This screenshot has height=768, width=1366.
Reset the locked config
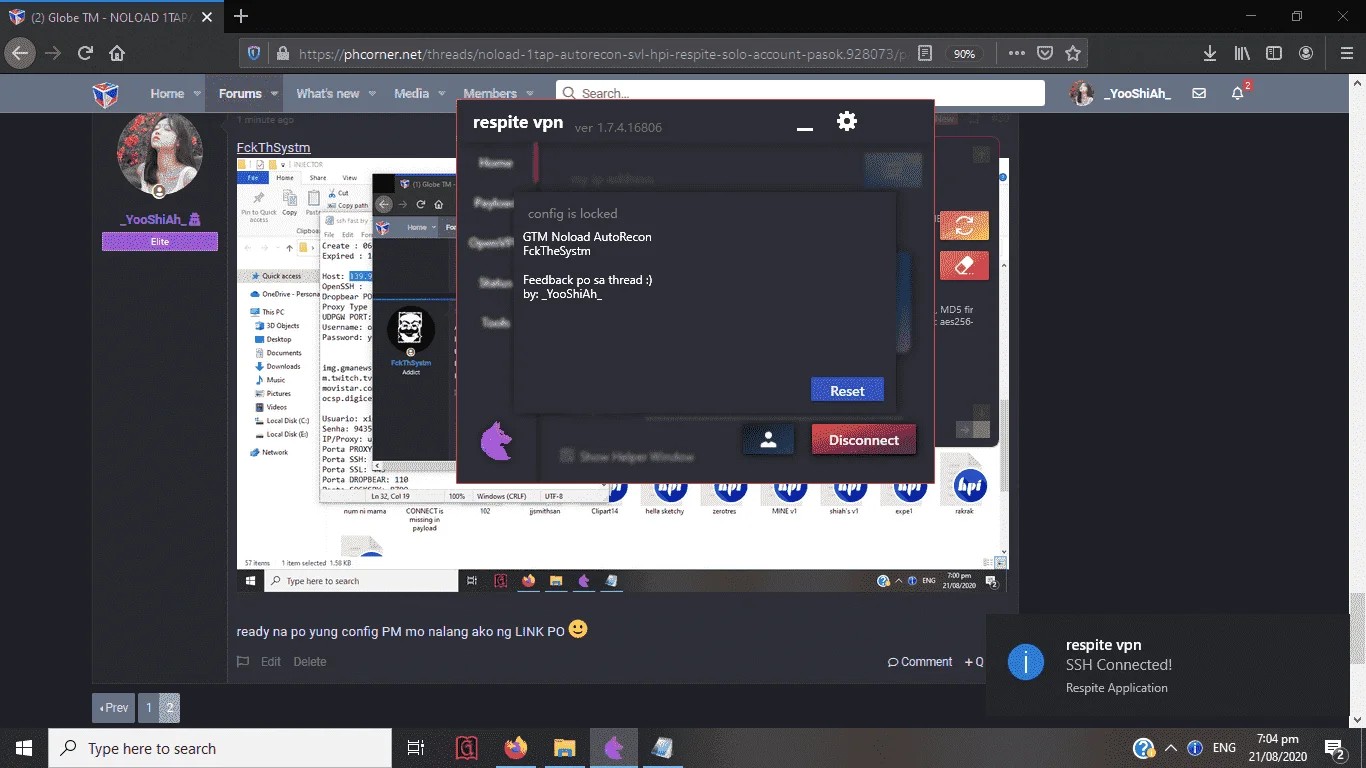tap(847, 390)
